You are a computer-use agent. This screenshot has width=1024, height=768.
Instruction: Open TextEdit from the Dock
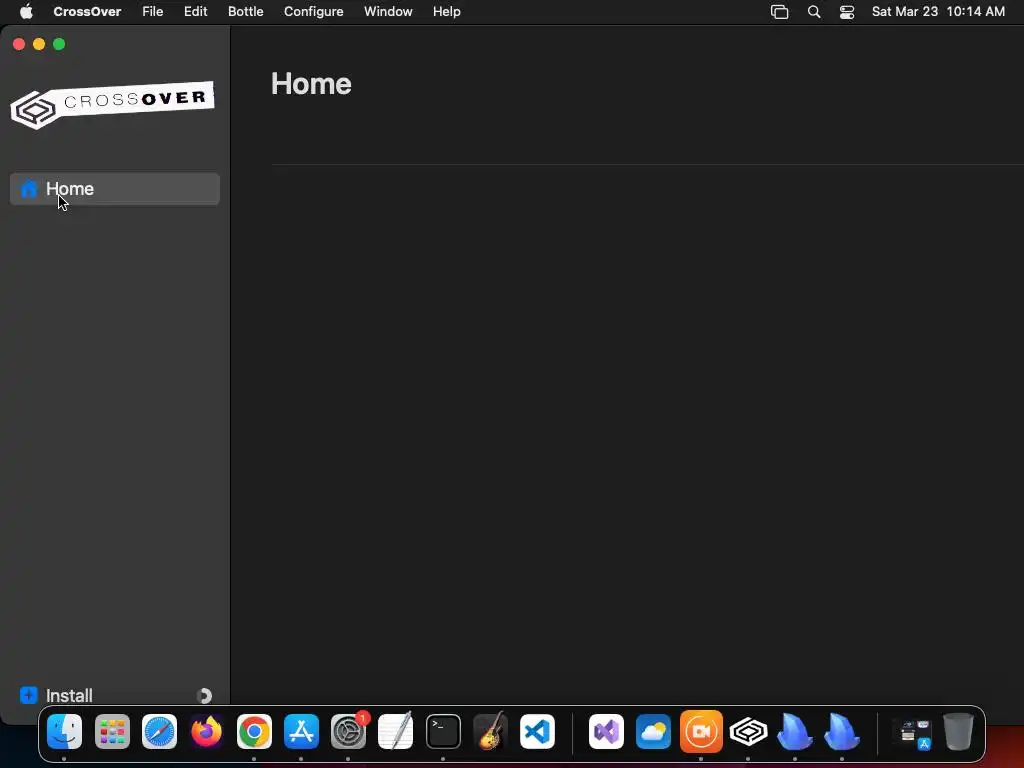[x=396, y=731]
